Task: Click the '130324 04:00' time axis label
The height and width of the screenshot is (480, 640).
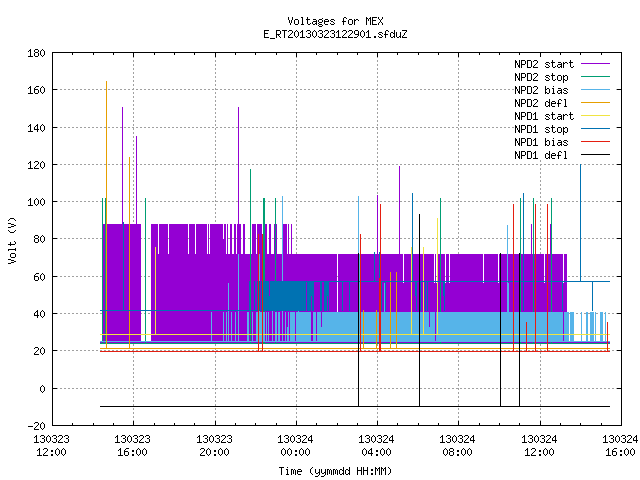Action: [x=376, y=446]
